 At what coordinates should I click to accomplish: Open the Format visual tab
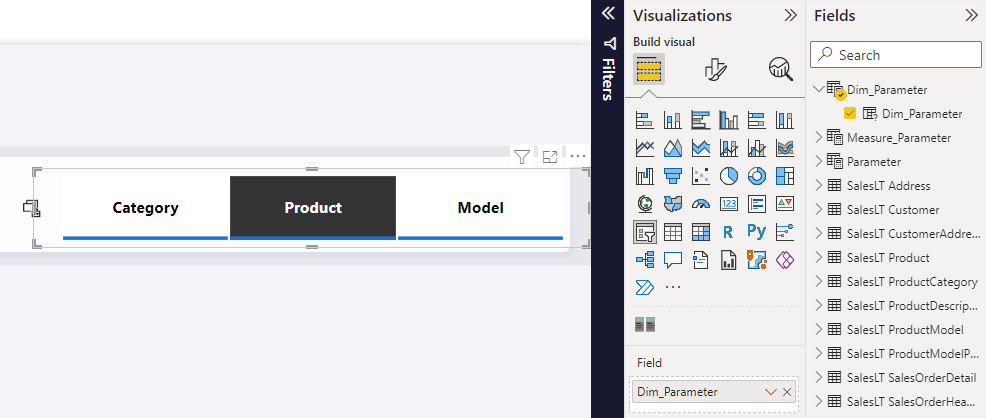[x=715, y=69]
